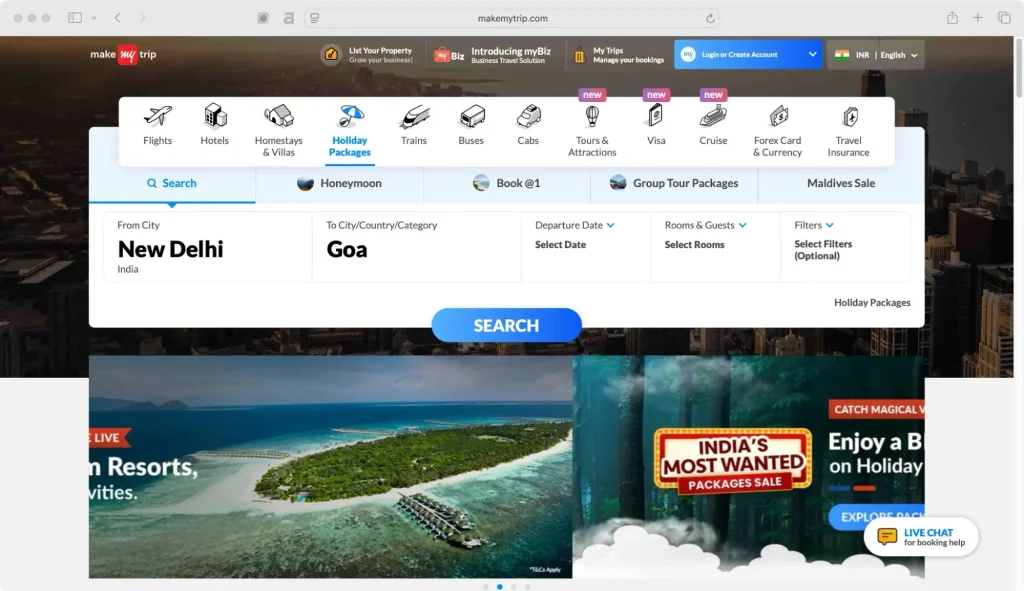This screenshot has height=591, width=1024.
Task: Open My Trips suitcase icon
Action: (579, 55)
